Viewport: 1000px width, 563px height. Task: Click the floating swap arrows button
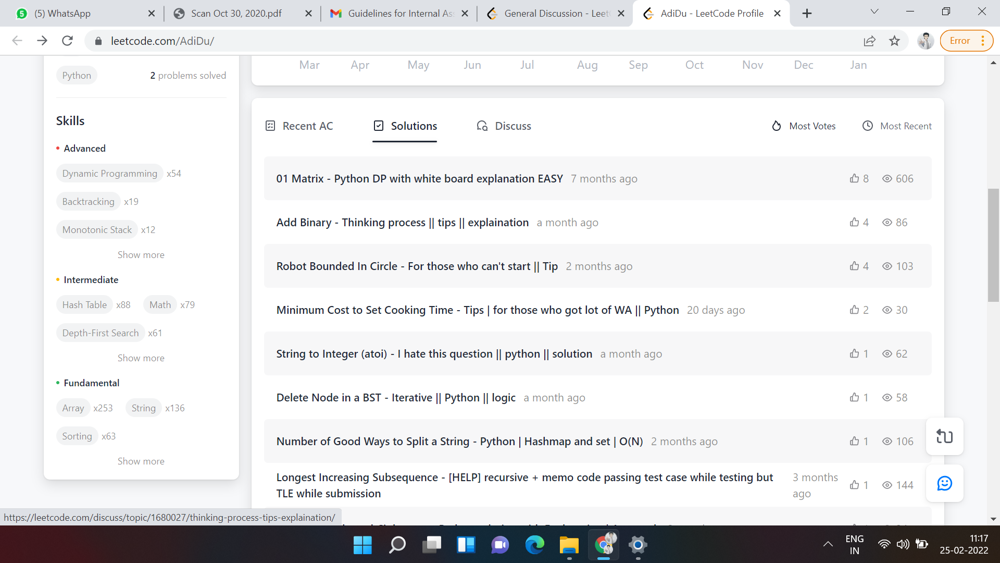[x=945, y=437]
